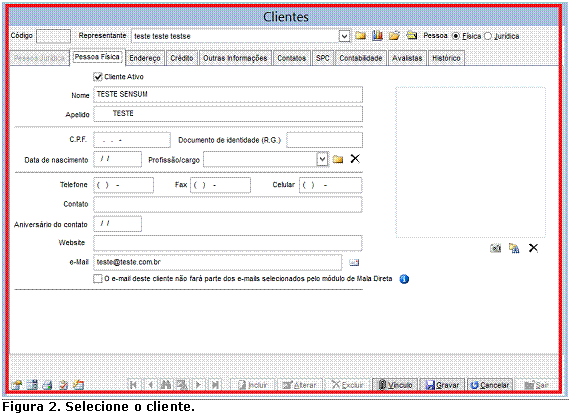This screenshot has height=416, width=571.
Task: Click the folder with arrow icon left of Pessoa
Action: (x=411, y=36)
